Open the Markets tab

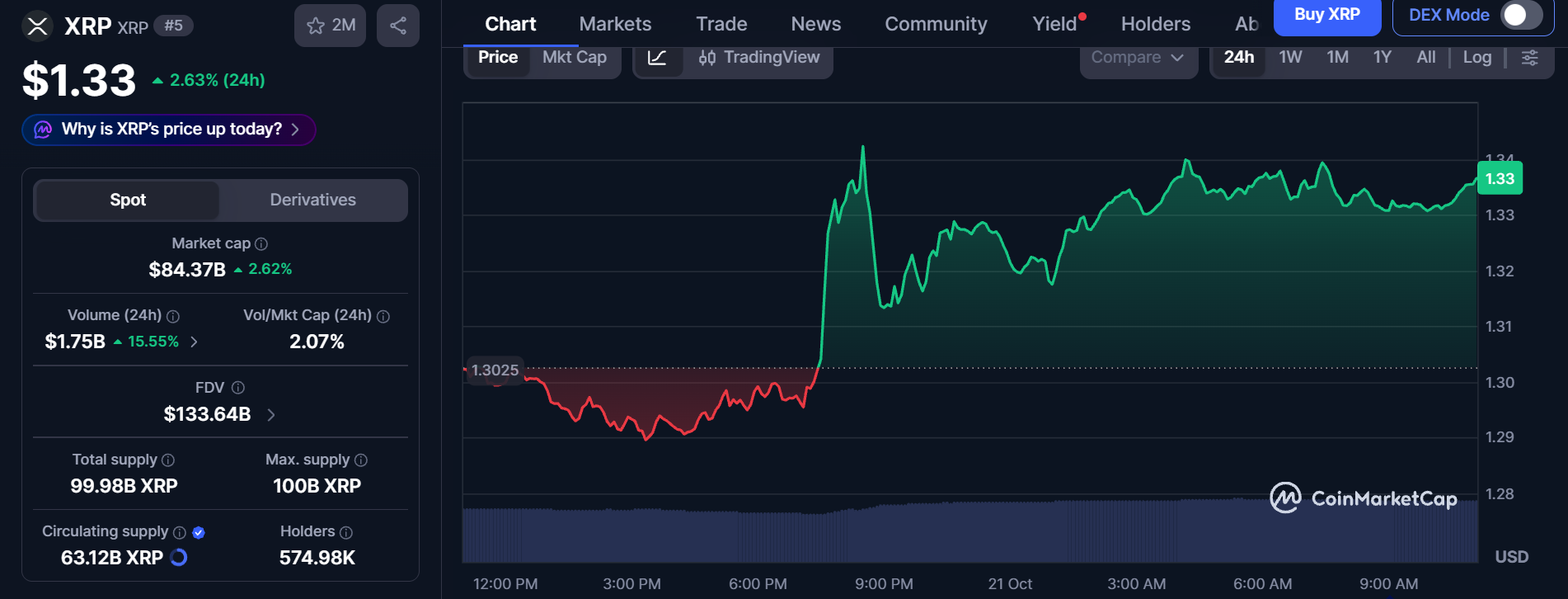tap(615, 24)
